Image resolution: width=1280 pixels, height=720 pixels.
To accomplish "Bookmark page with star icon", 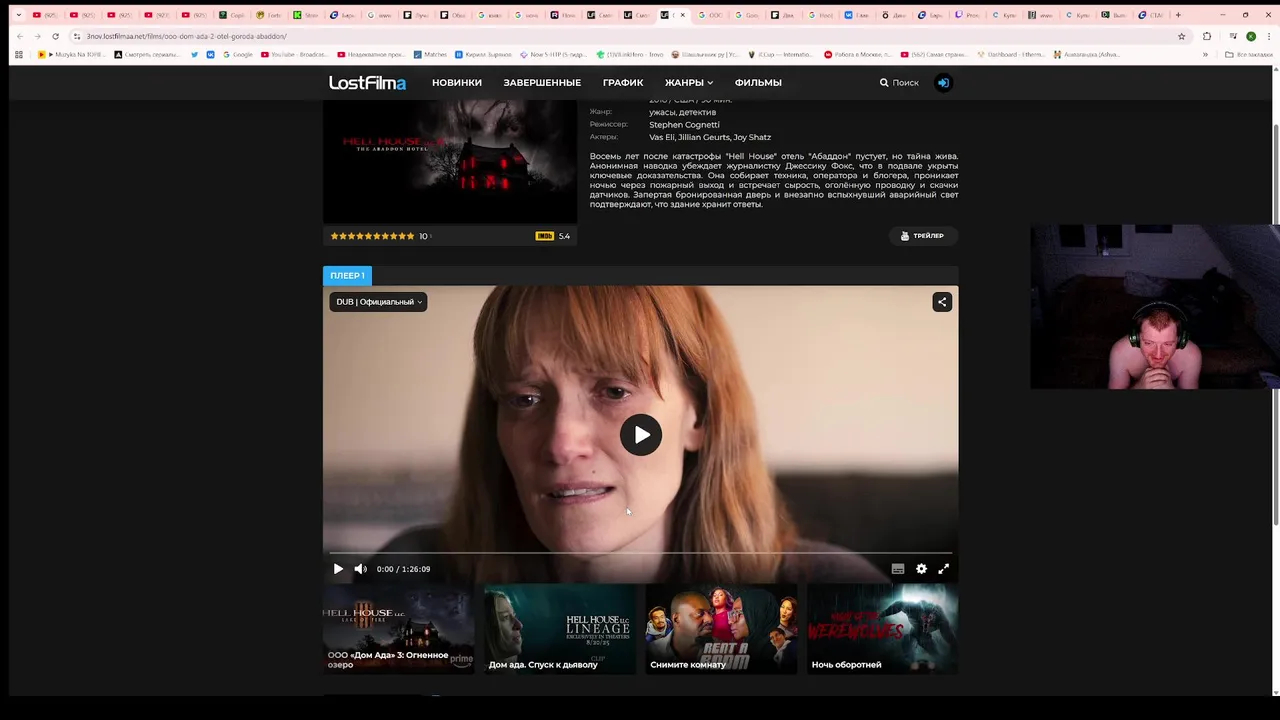I will tap(1181, 36).
